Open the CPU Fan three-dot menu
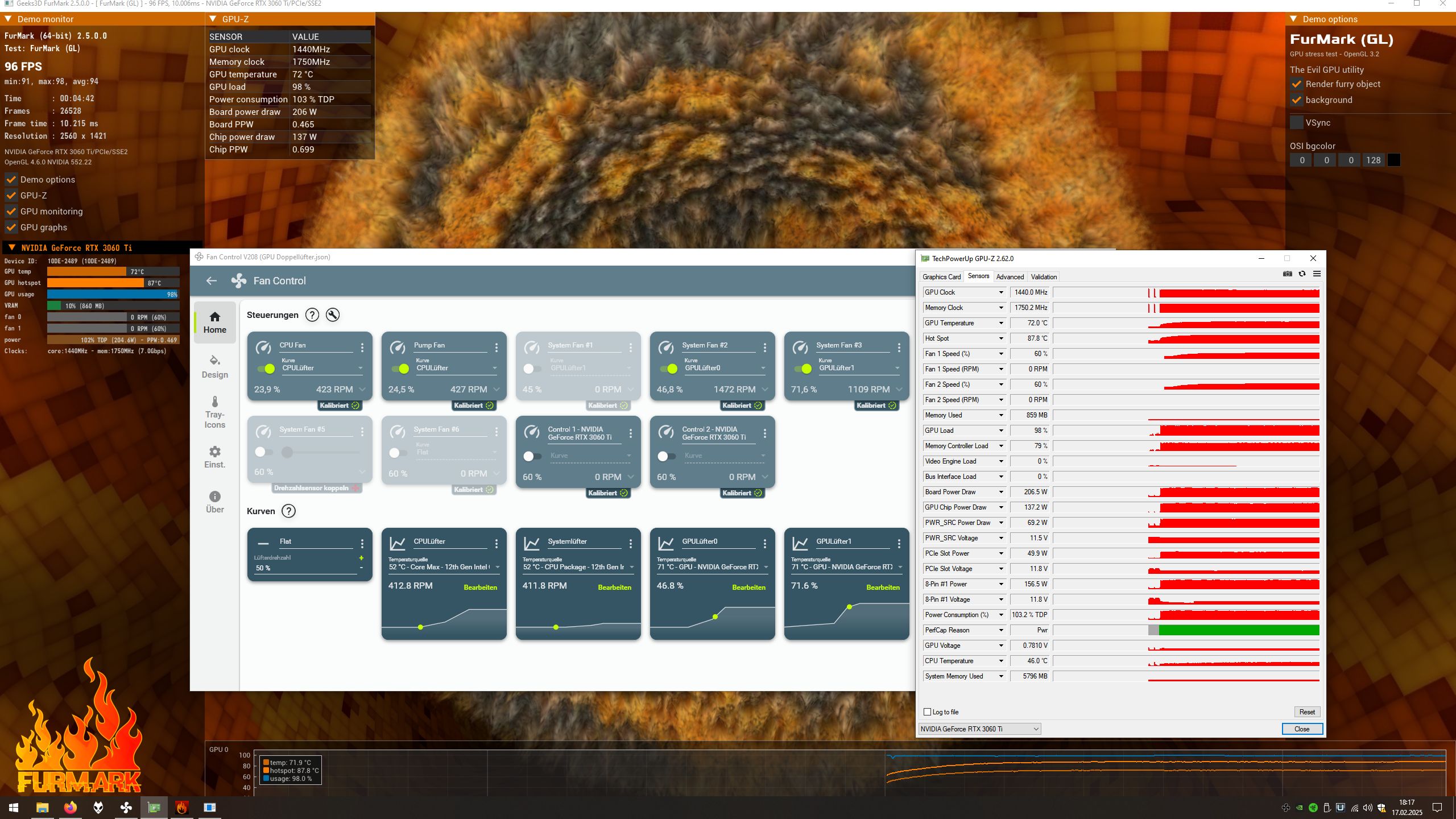The width and height of the screenshot is (1456, 819). (x=362, y=347)
